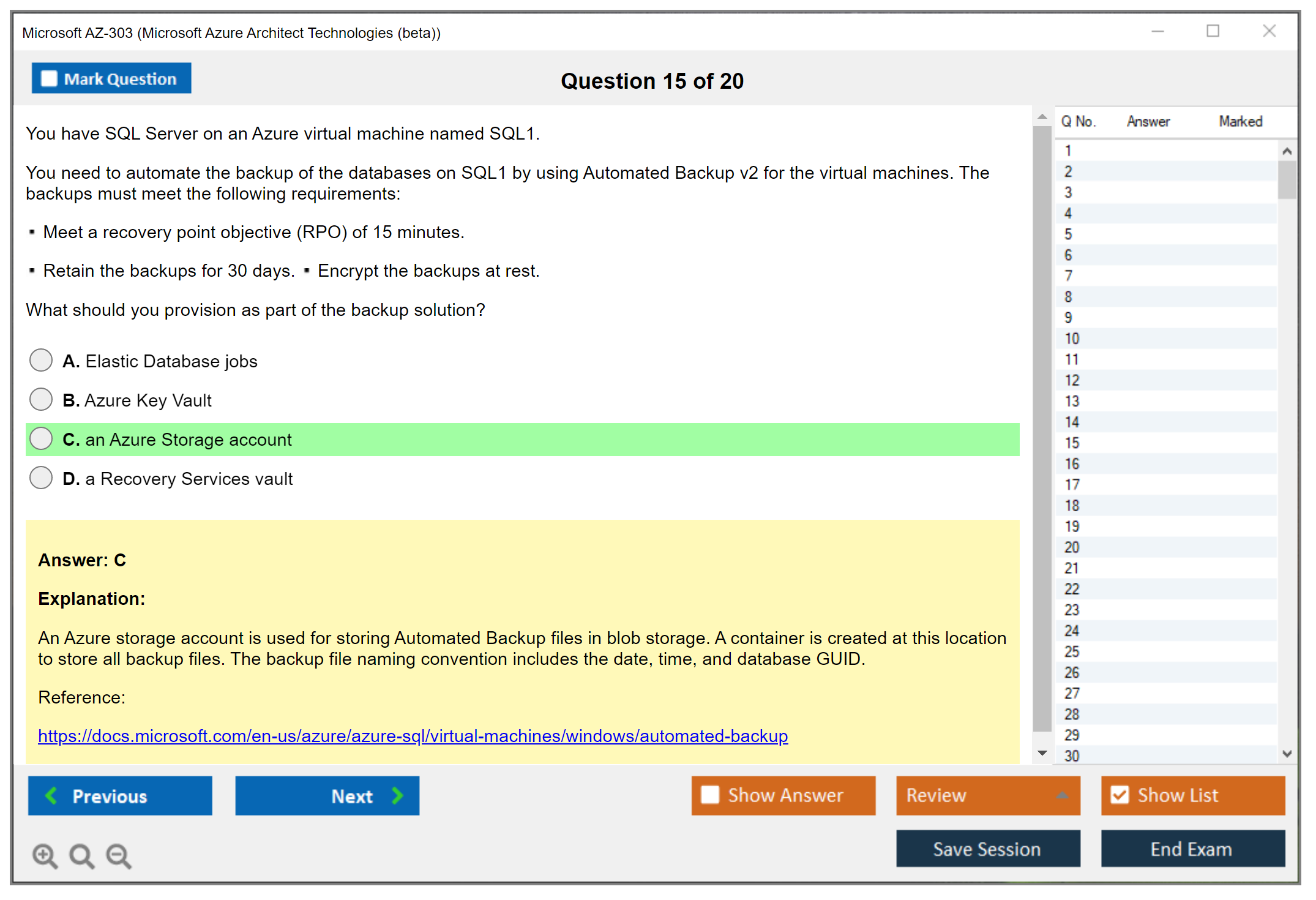This screenshot has width=1316, height=900.
Task: Toggle the Mark Question checkbox
Action: point(49,78)
